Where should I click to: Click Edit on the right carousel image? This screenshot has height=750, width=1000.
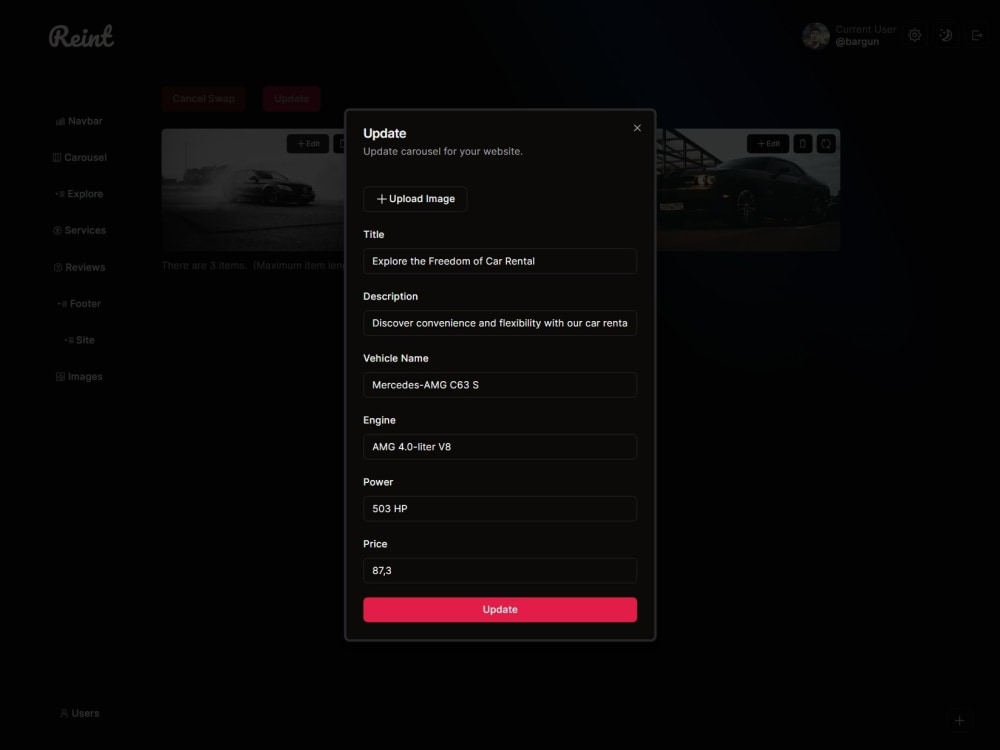pyautogui.click(x=768, y=143)
